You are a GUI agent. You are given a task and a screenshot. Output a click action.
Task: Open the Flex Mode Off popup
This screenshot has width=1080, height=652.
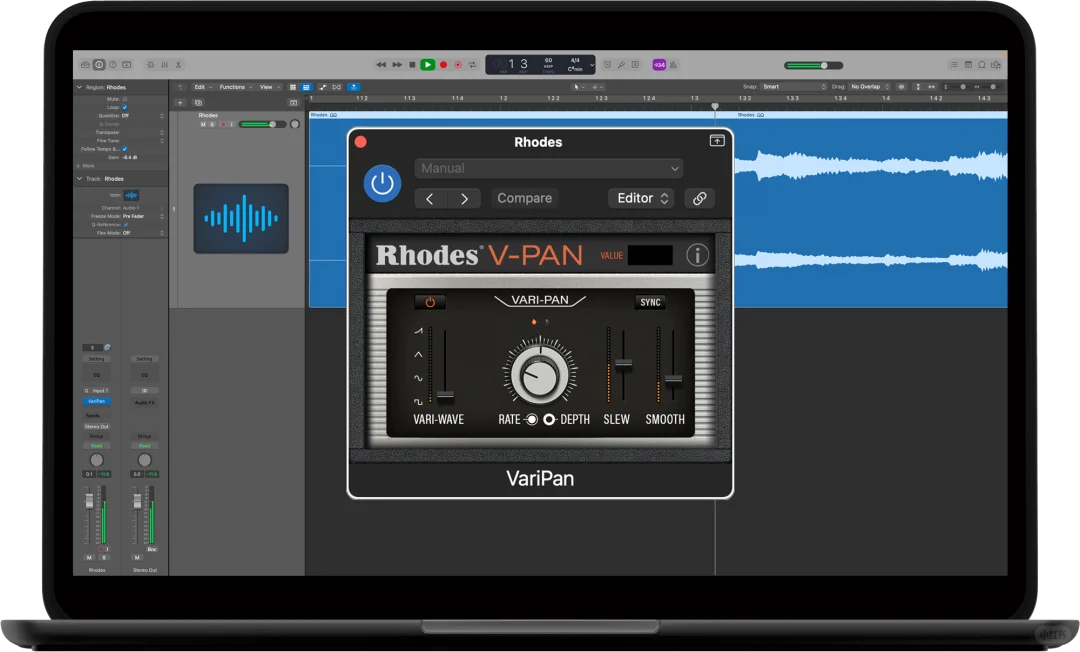pyautogui.click(x=143, y=233)
